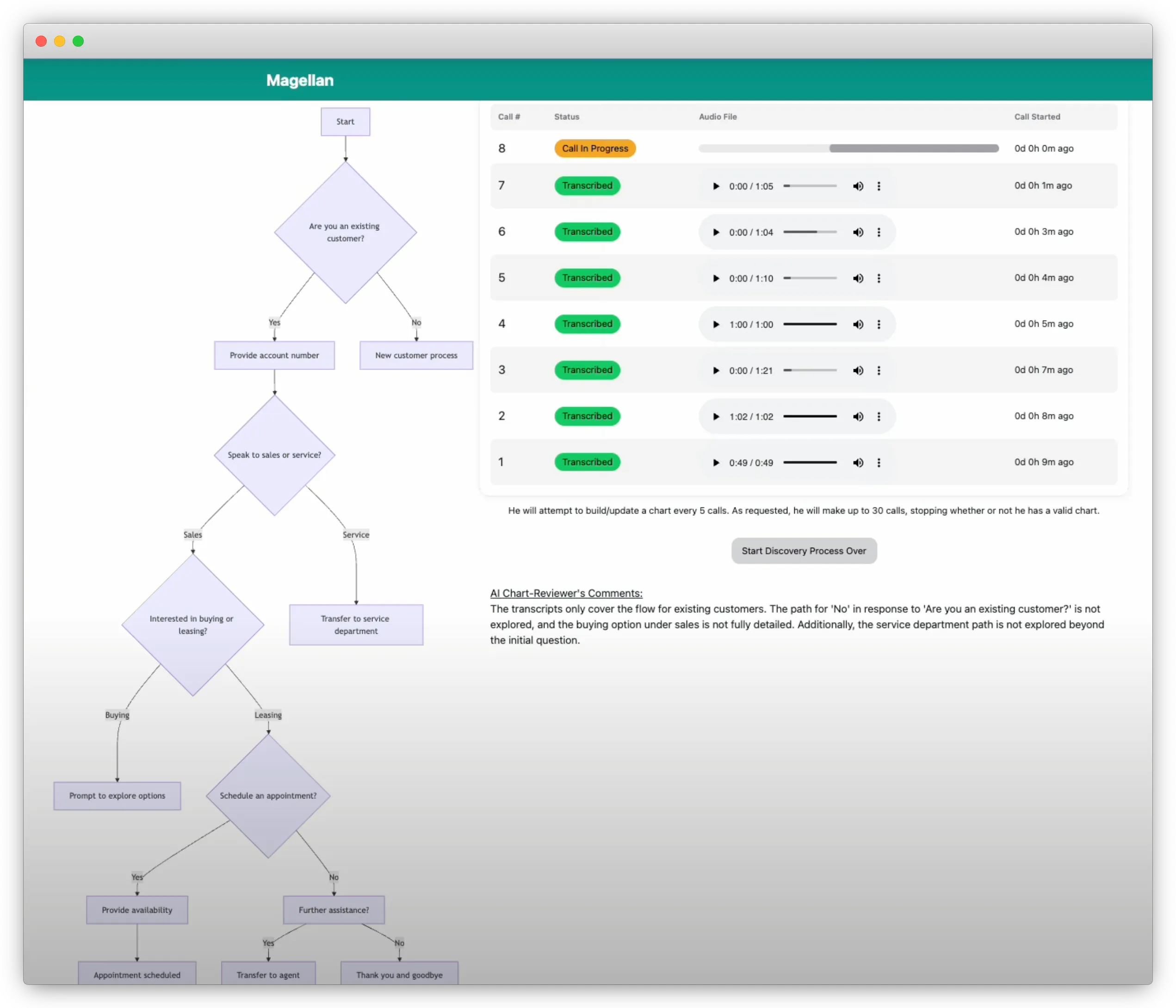Click Transcribed status for call 5
Screen dimensions: 1176x1008
587,278
